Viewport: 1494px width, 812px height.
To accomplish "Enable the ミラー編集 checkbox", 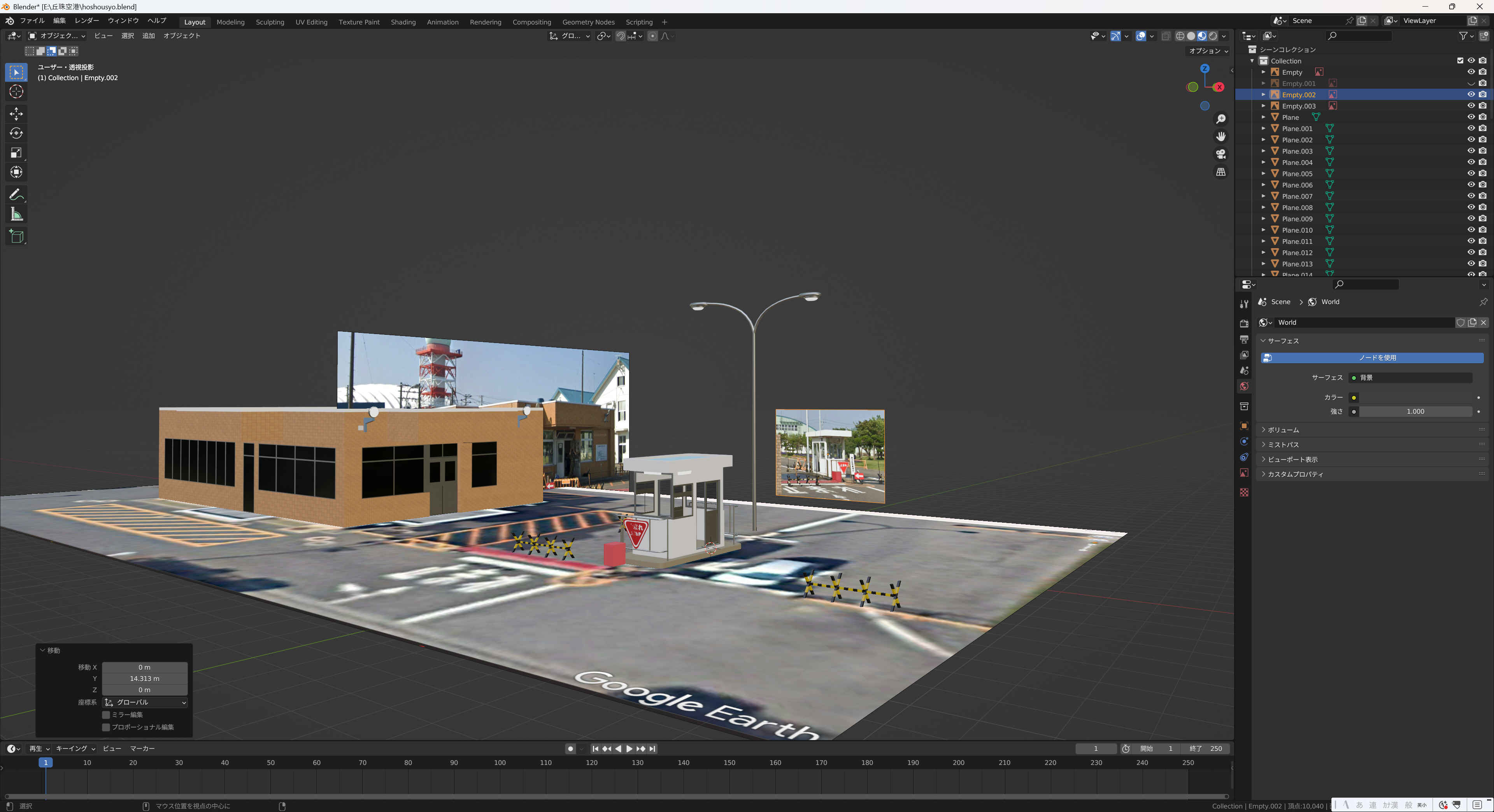I will 106,715.
